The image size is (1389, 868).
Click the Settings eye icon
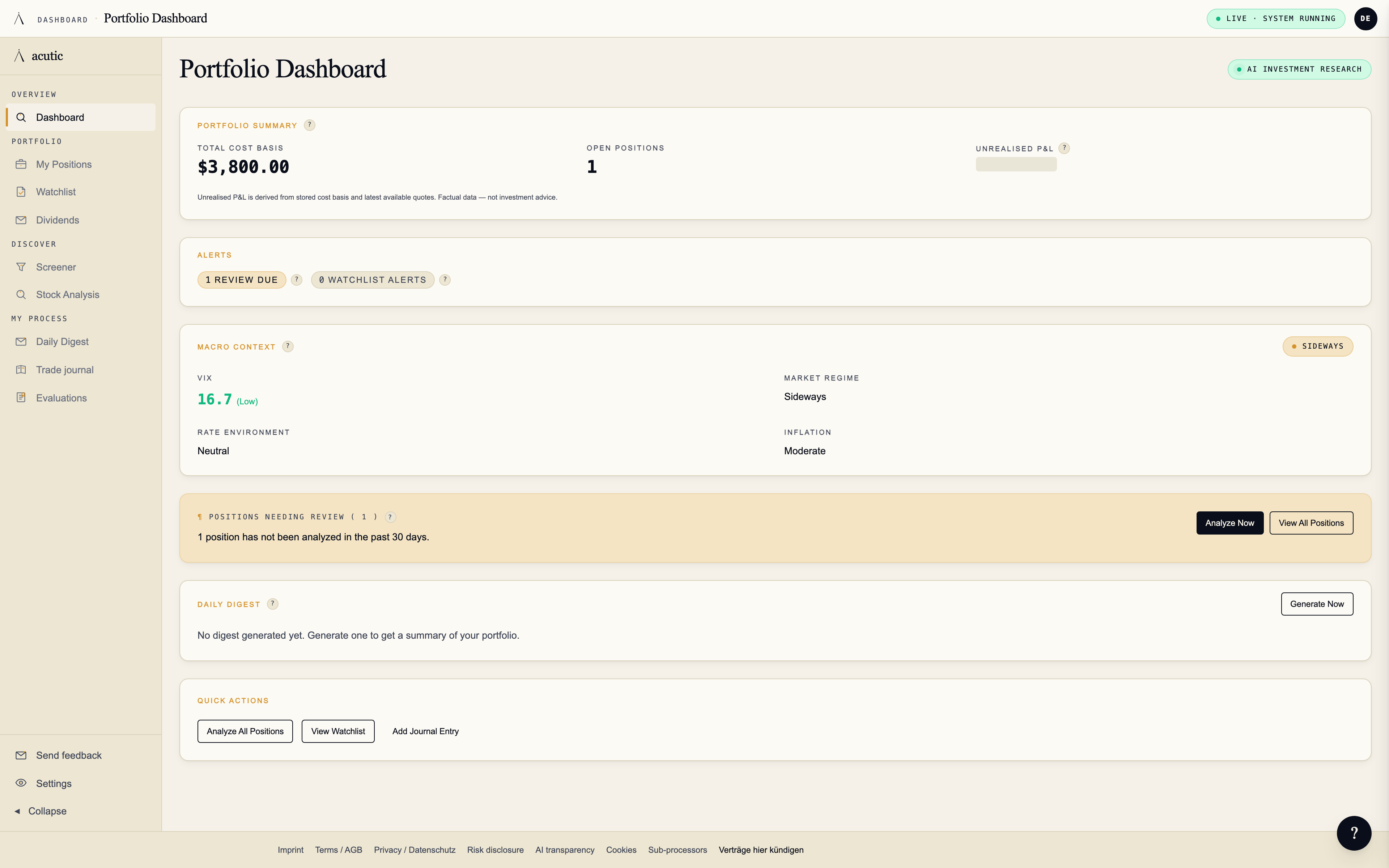pos(21,783)
